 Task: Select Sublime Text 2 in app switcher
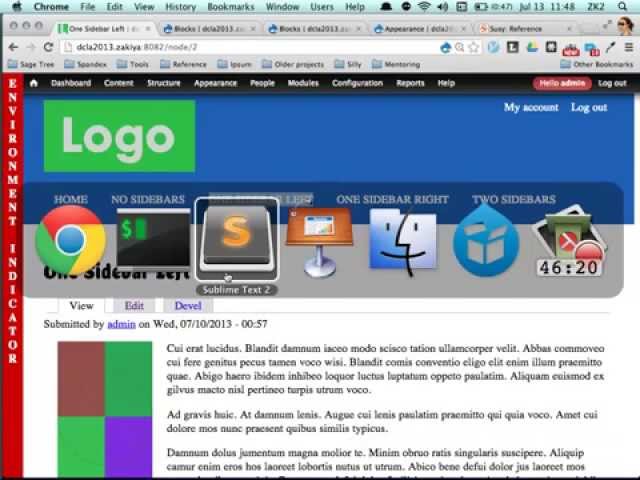[237, 237]
